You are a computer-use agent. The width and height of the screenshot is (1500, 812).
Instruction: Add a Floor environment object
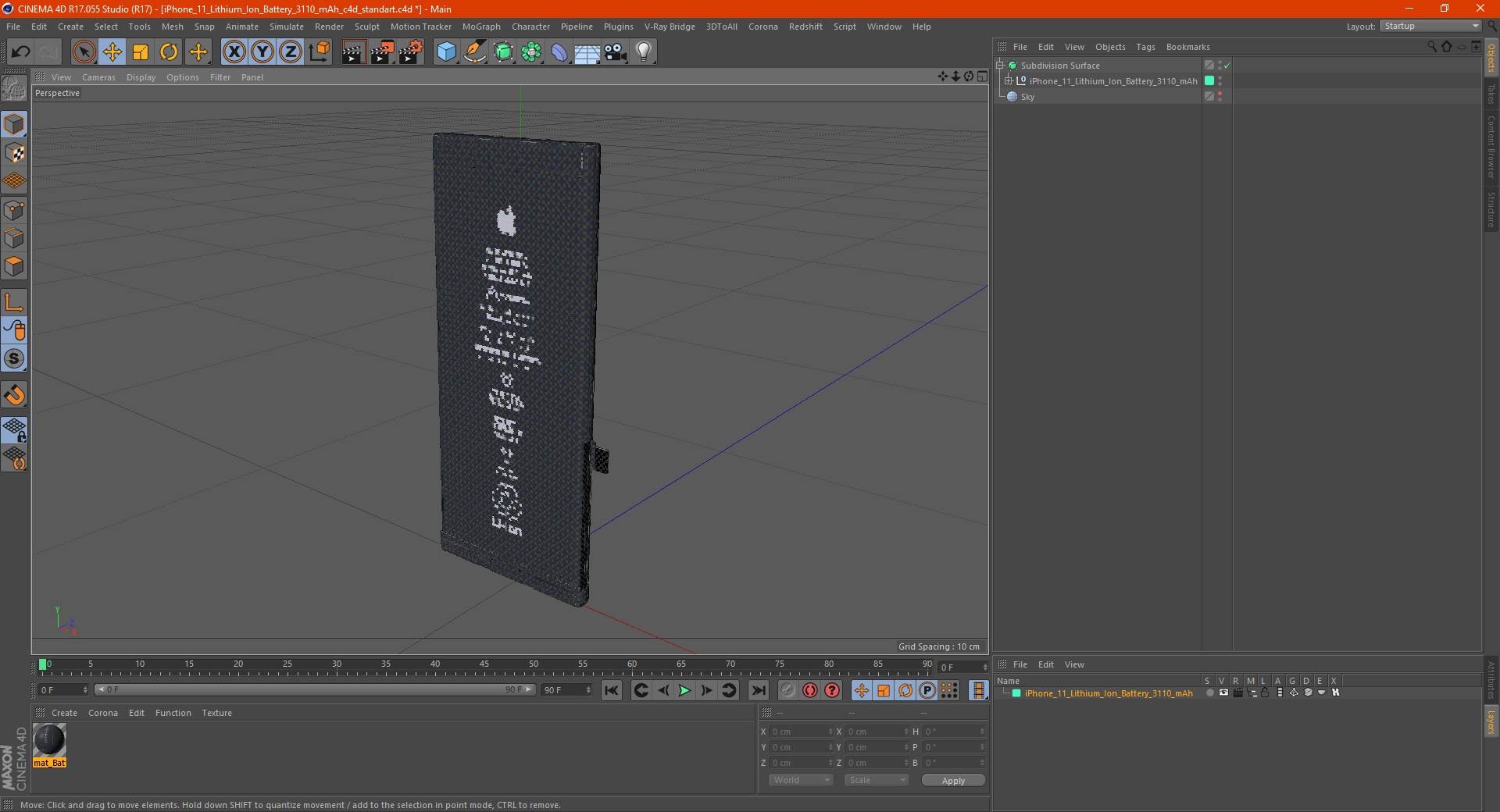coord(587,52)
